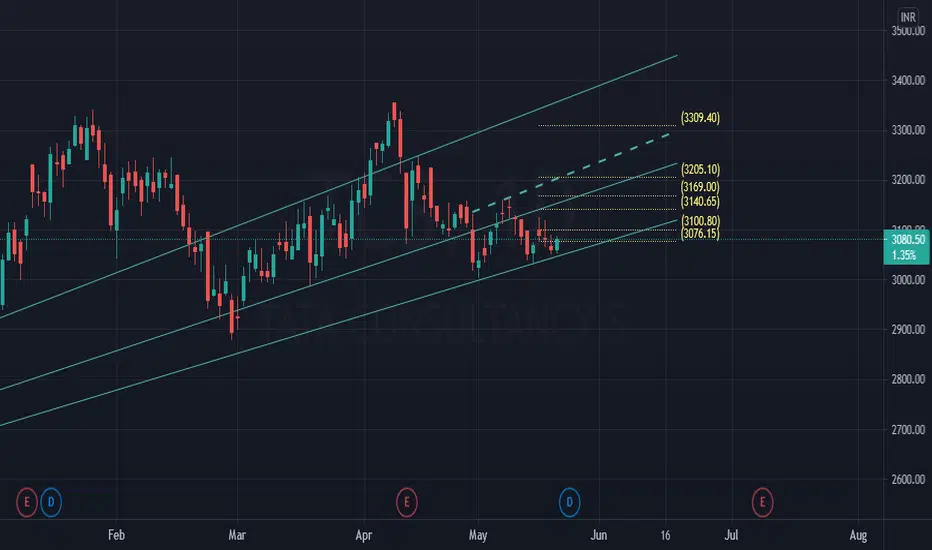932x550 pixels.
Task: Click the 2800.00 price axis label
Action: (x=908, y=379)
